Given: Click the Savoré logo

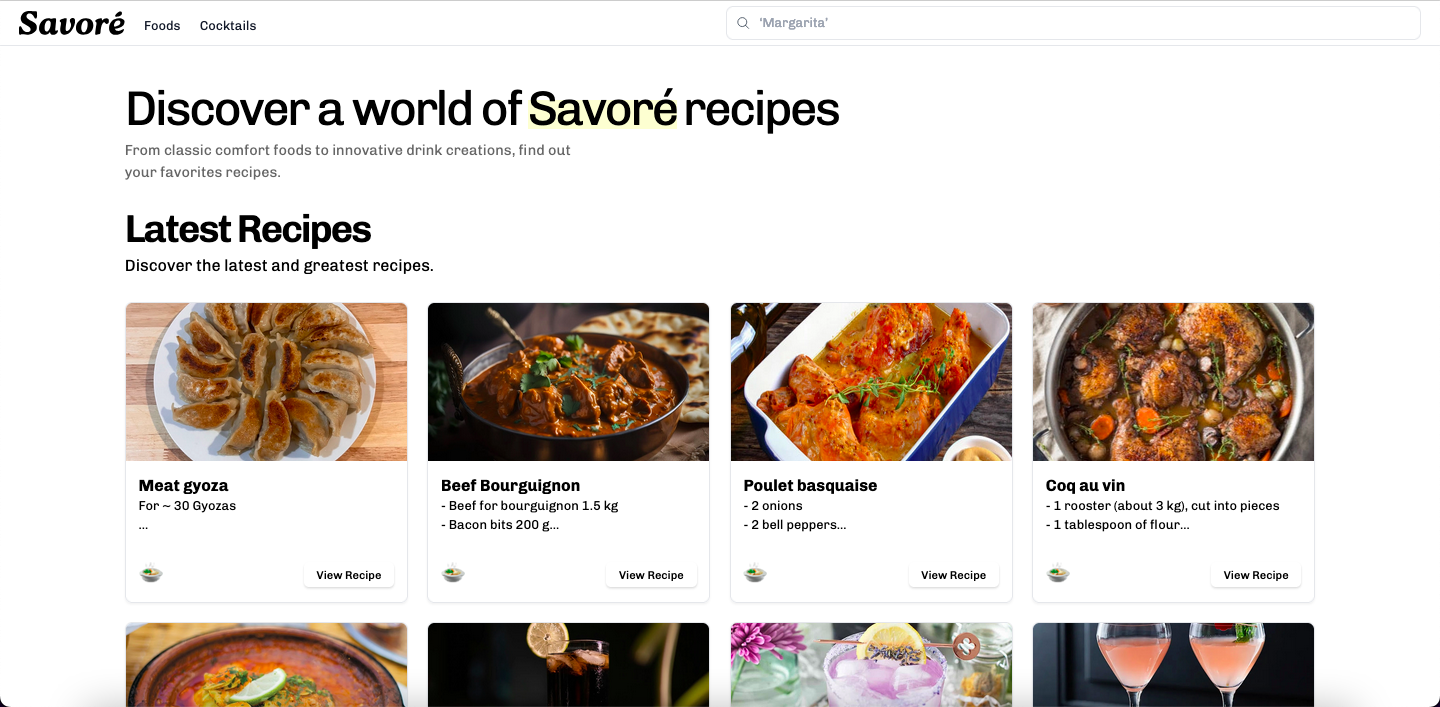Looking at the screenshot, I should [x=72, y=24].
